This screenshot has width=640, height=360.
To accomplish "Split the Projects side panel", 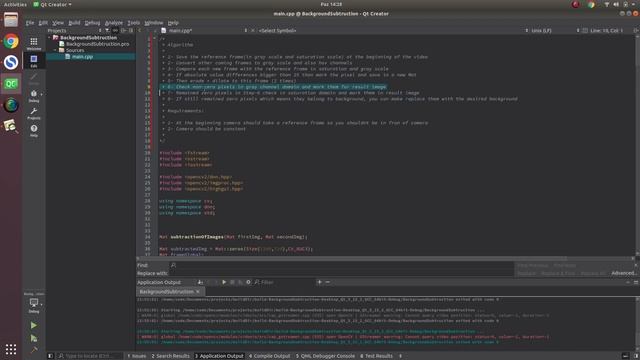I will click(123, 31).
